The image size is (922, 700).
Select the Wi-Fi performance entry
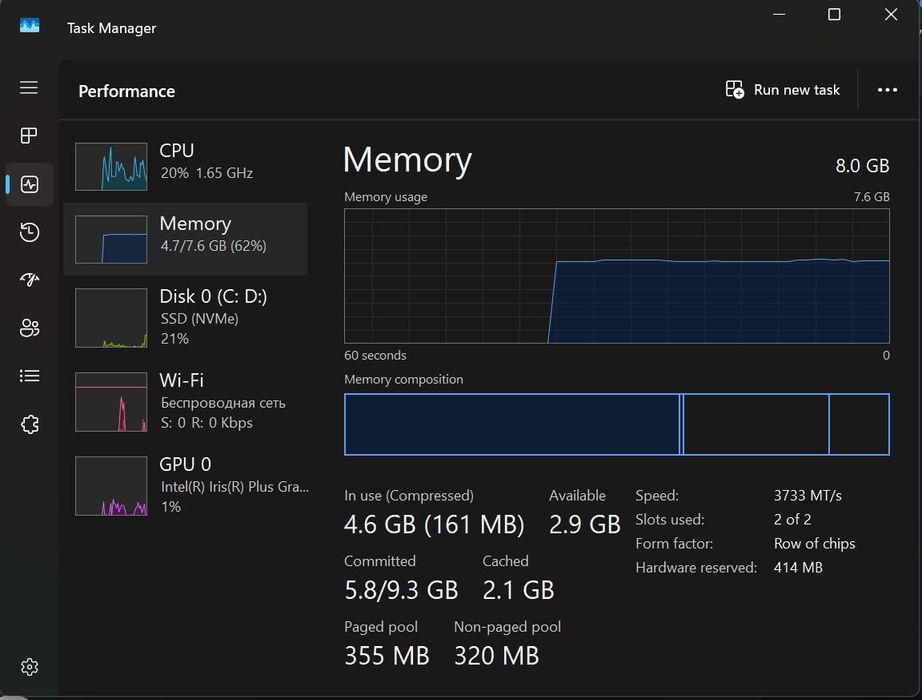[185, 400]
